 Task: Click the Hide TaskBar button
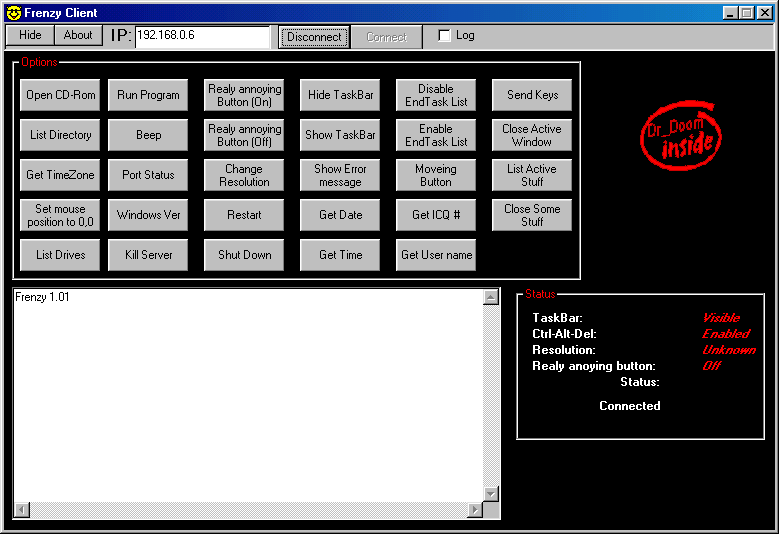340,95
